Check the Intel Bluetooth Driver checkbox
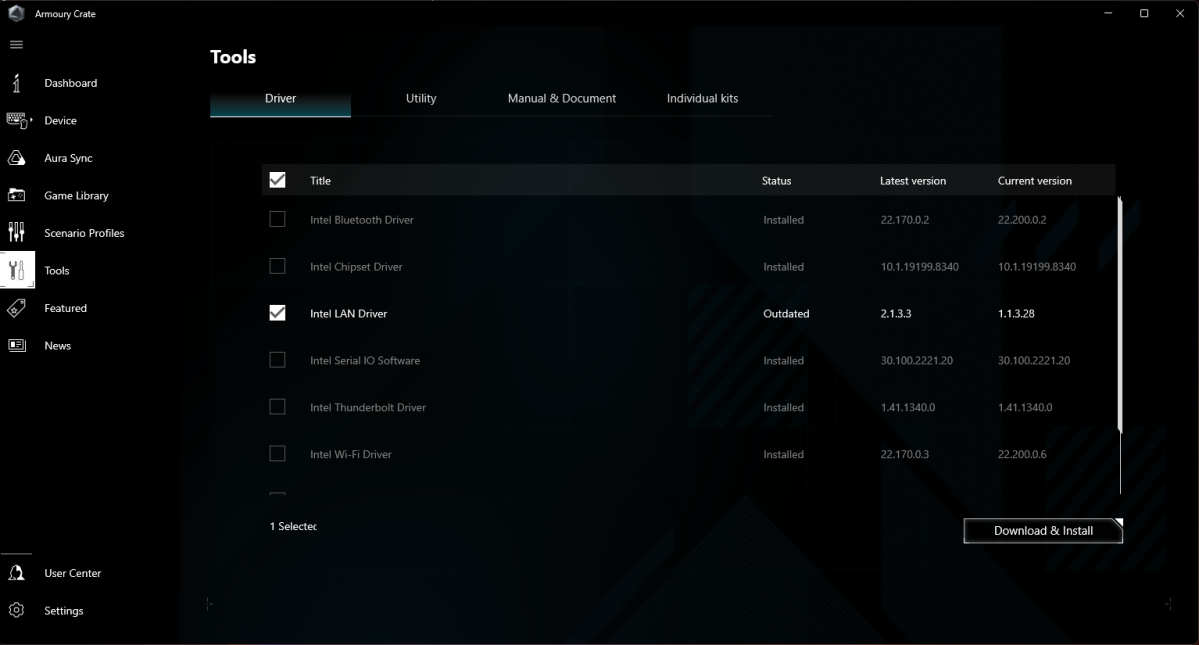 pyautogui.click(x=278, y=219)
